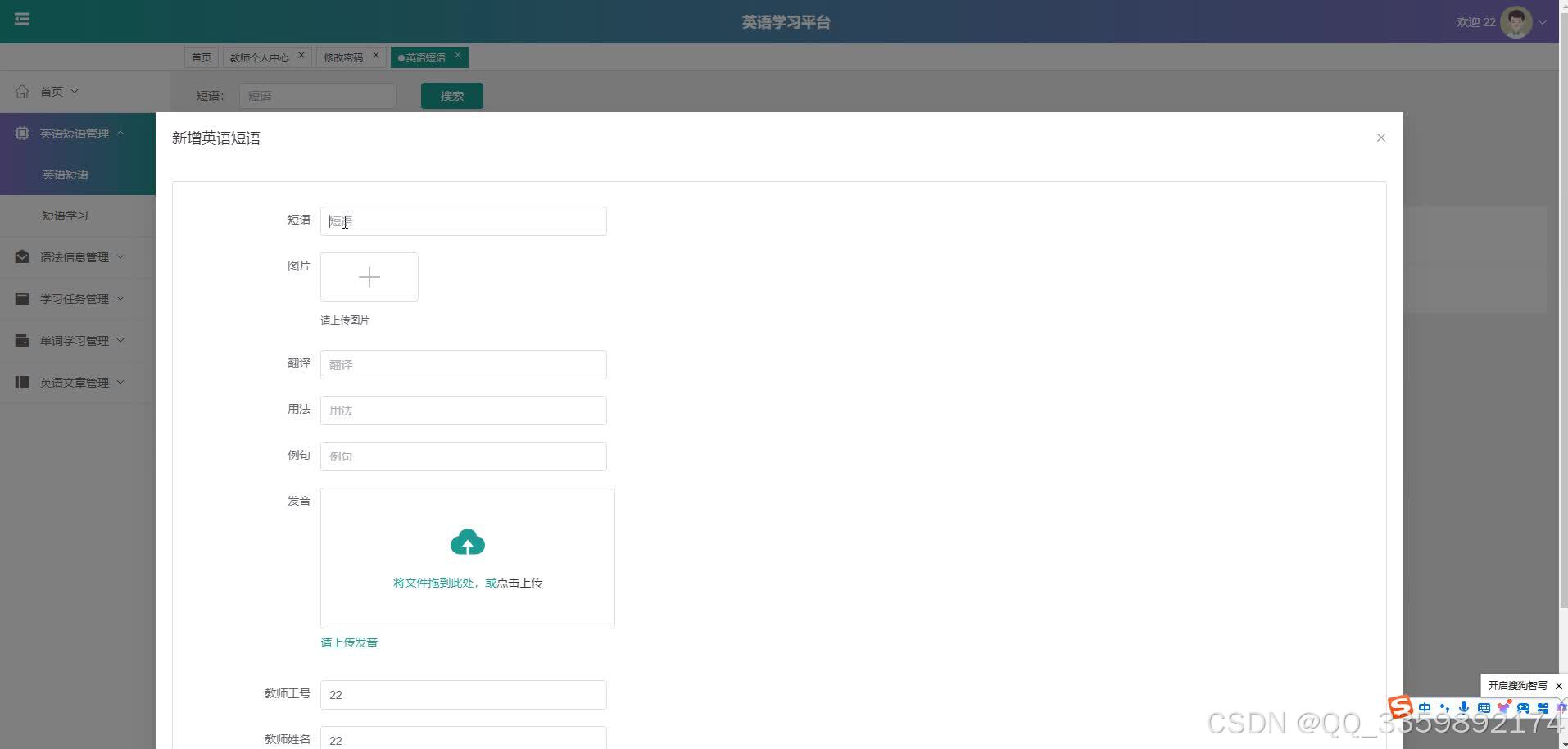
Task: Close the 开启搜狗智写 popup
Action: click(1558, 686)
